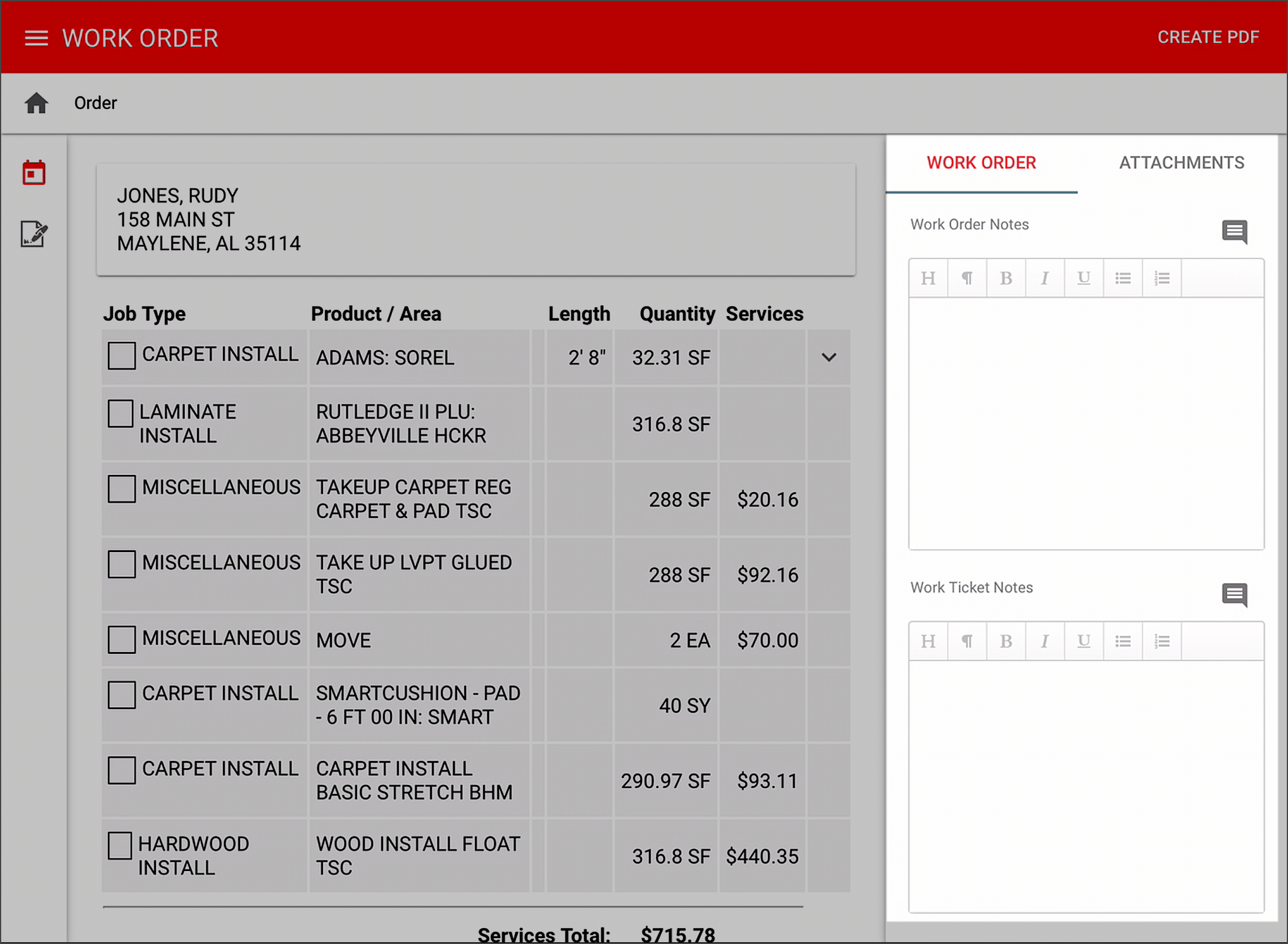Insert numbered list in Work Order Notes
The image size is (1288, 944).
click(1162, 277)
